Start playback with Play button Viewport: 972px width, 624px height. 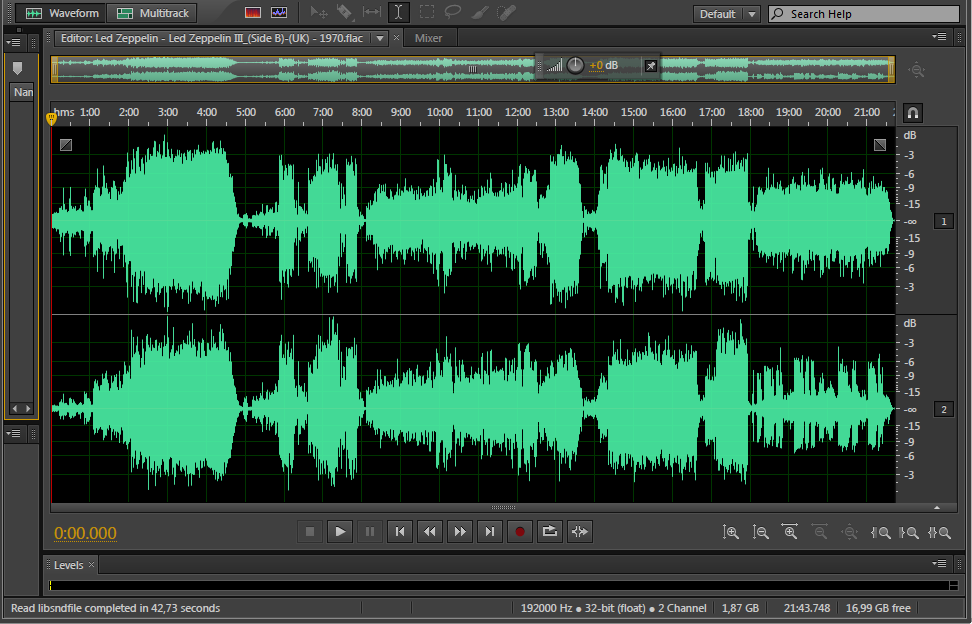(x=340, y=532)
